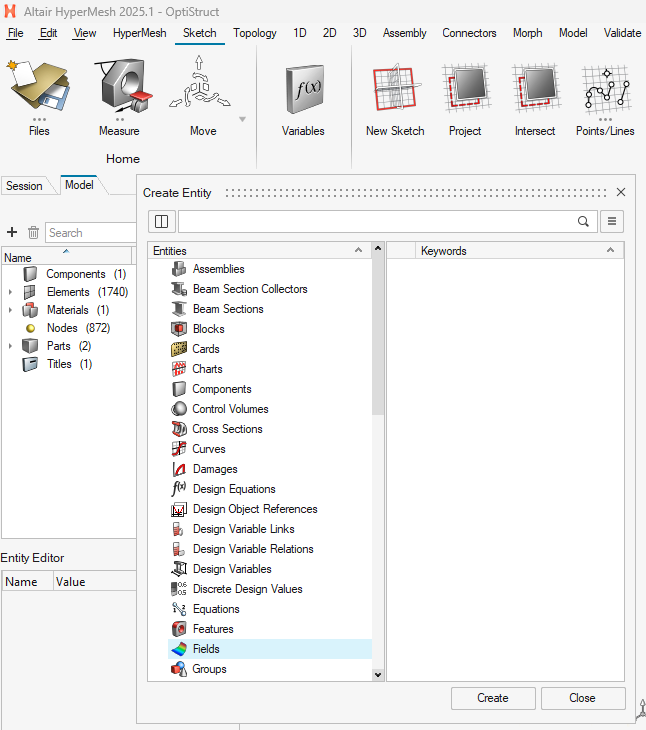646x730 pixels.
Task: Choose Damages entity
Action: tap(215, 469)
